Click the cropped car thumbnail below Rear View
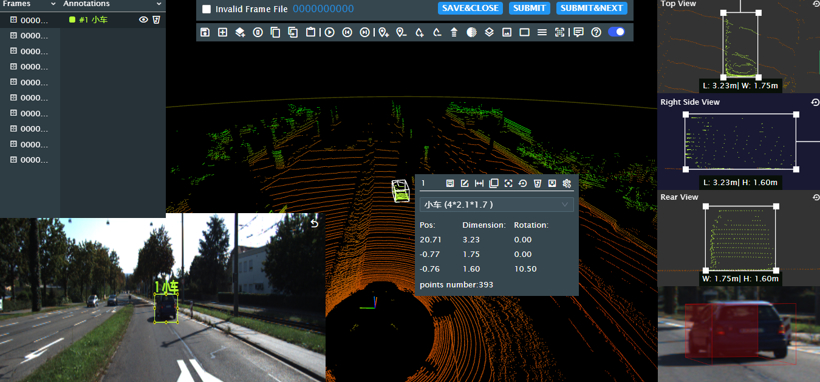This screenshot has height=382, width=820. [x=739, y=334]
